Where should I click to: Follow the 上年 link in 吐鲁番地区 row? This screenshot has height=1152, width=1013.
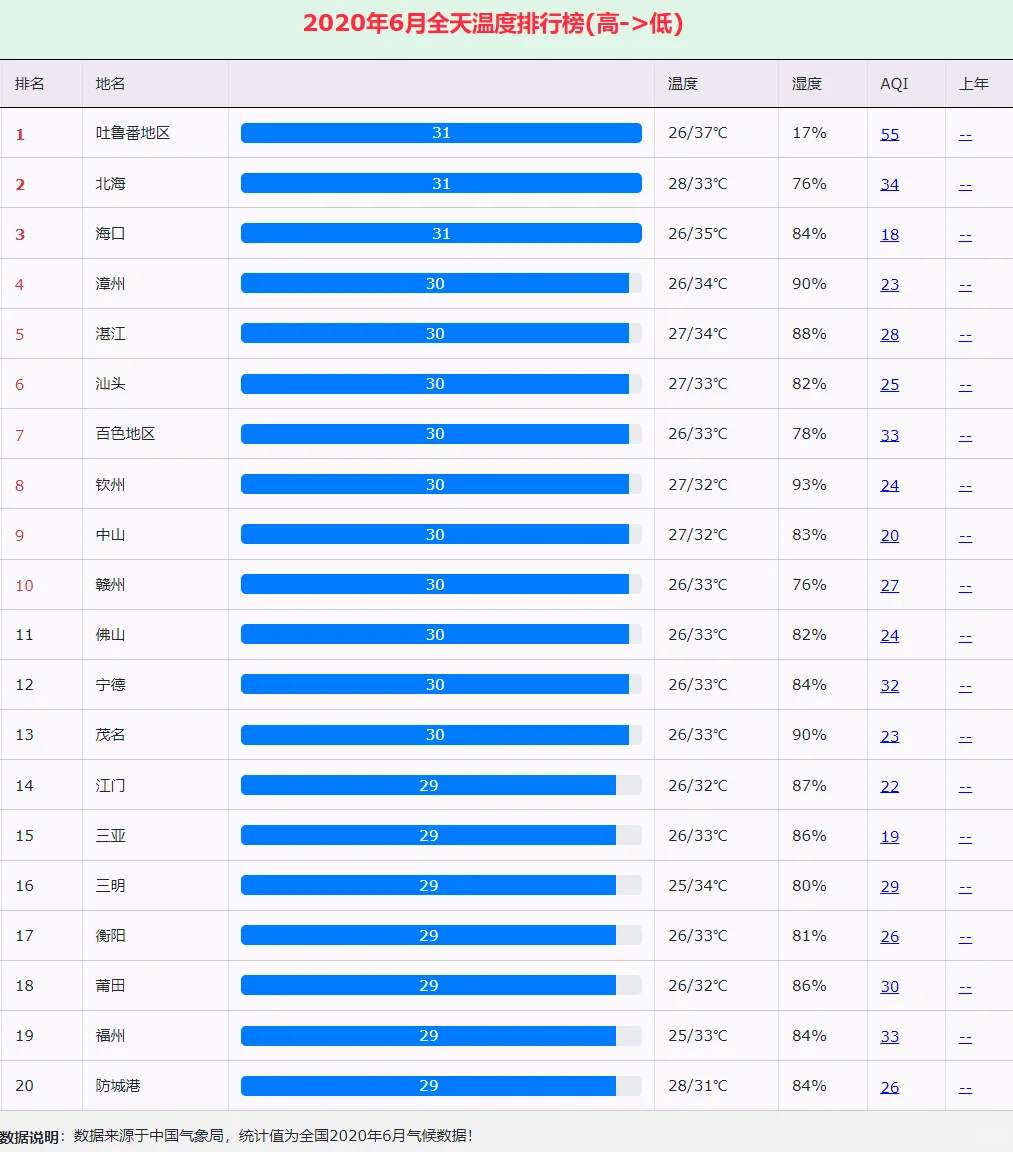point(965,135)
